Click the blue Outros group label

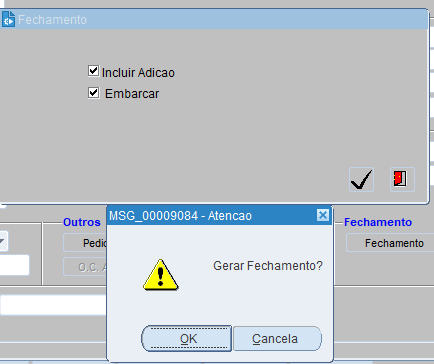tap(82, 222)
